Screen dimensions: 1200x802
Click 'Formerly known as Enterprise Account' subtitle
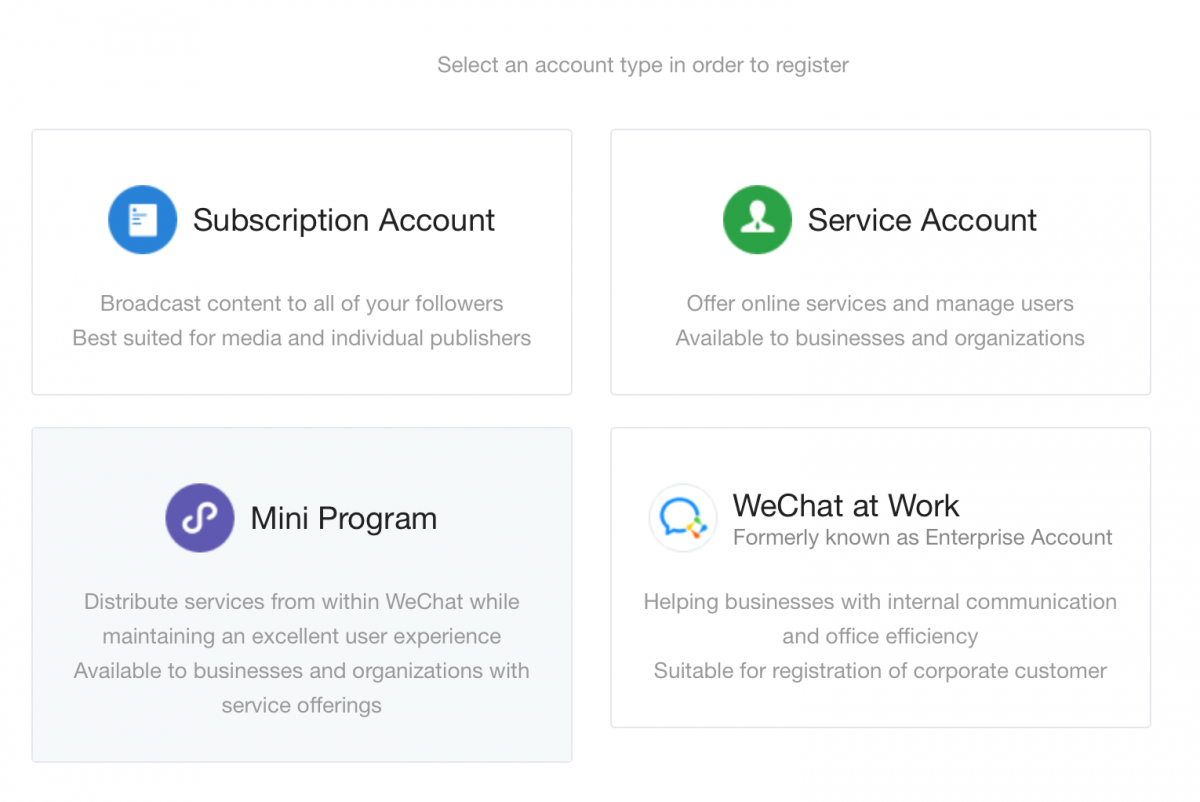click(x=922, y=538)
